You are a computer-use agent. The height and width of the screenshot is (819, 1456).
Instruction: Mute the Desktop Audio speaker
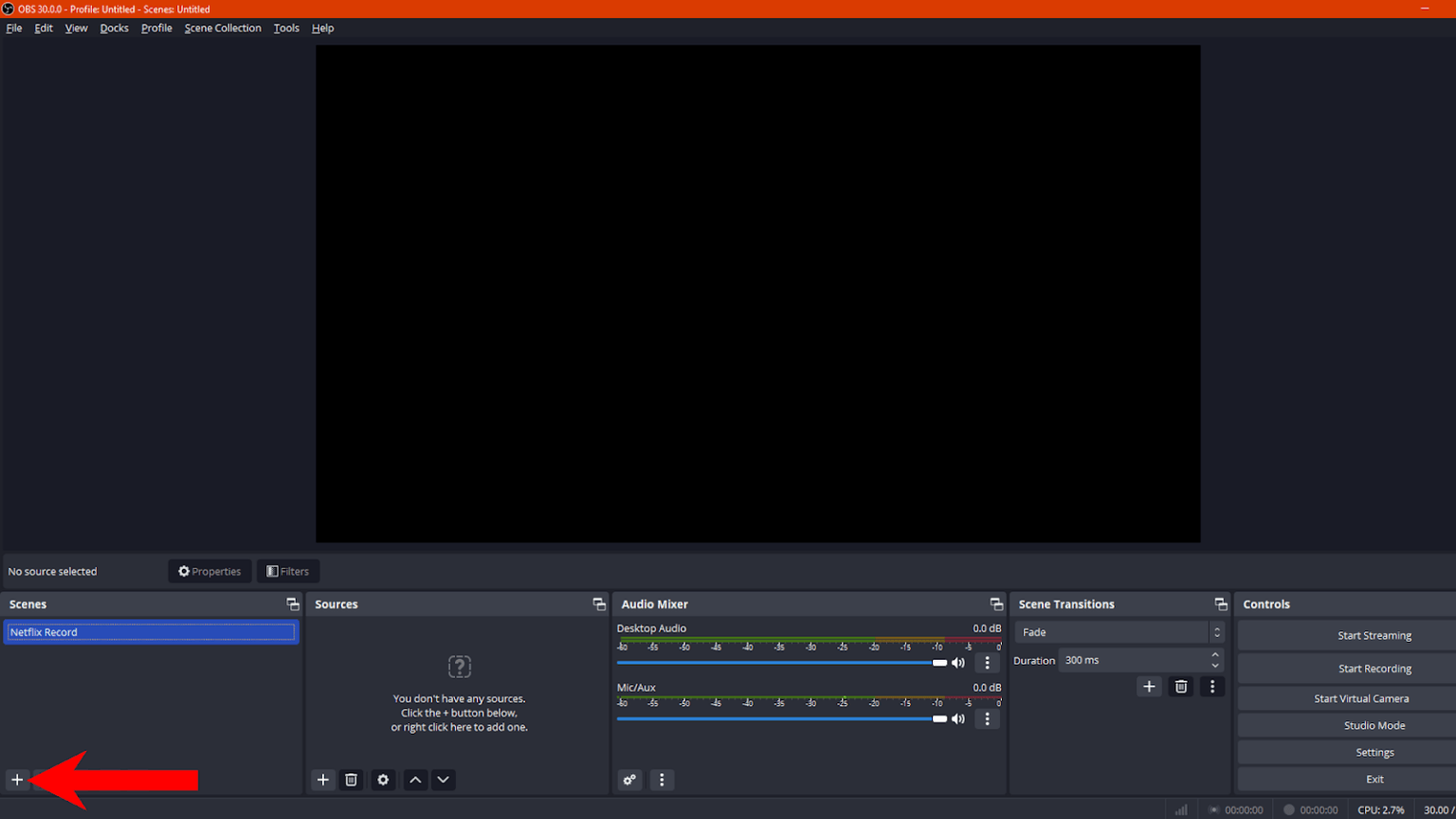pyautogui.click(x=958, y=663)
